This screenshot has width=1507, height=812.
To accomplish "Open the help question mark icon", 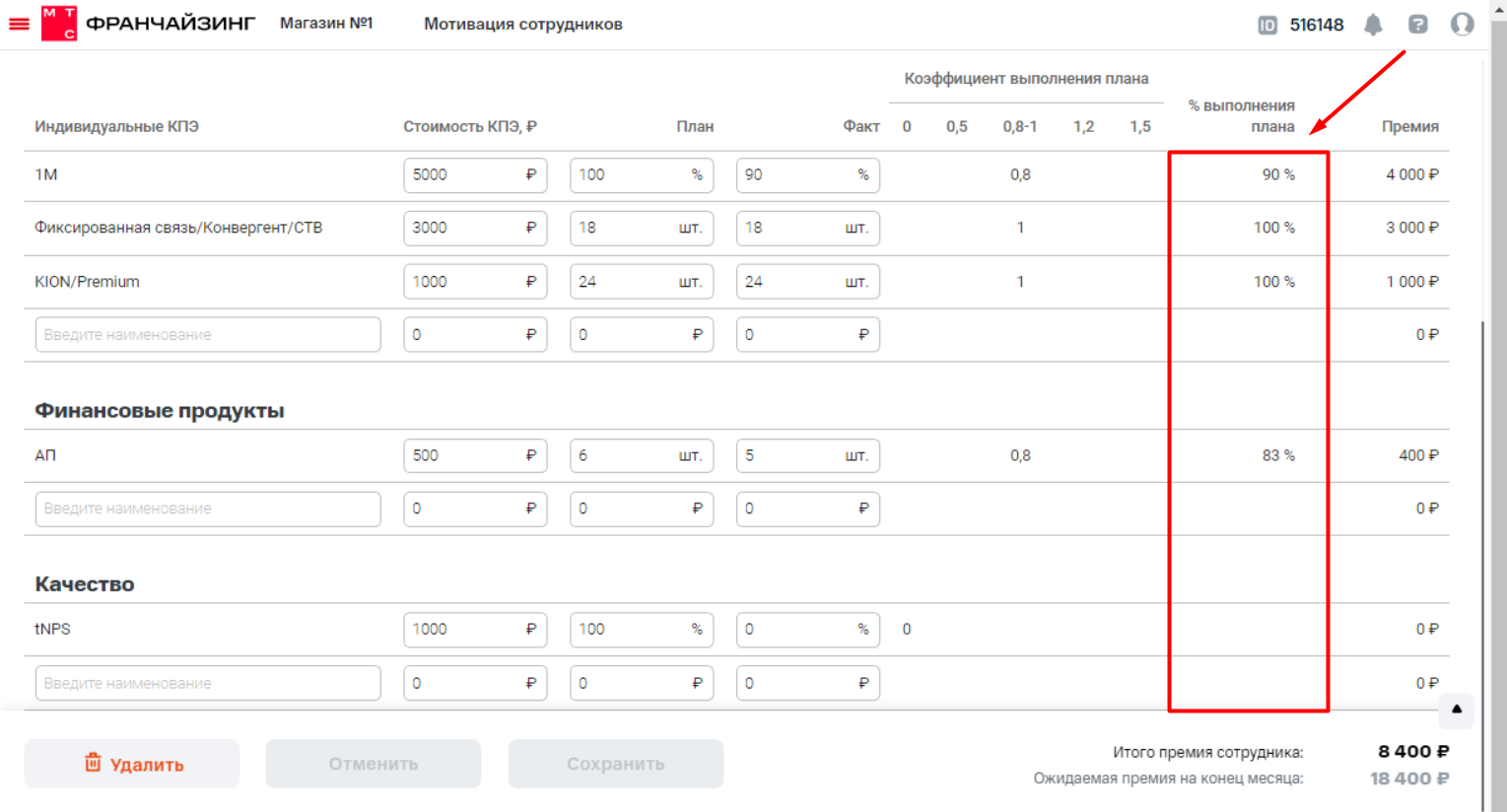I will click(x=1417, y=25).
